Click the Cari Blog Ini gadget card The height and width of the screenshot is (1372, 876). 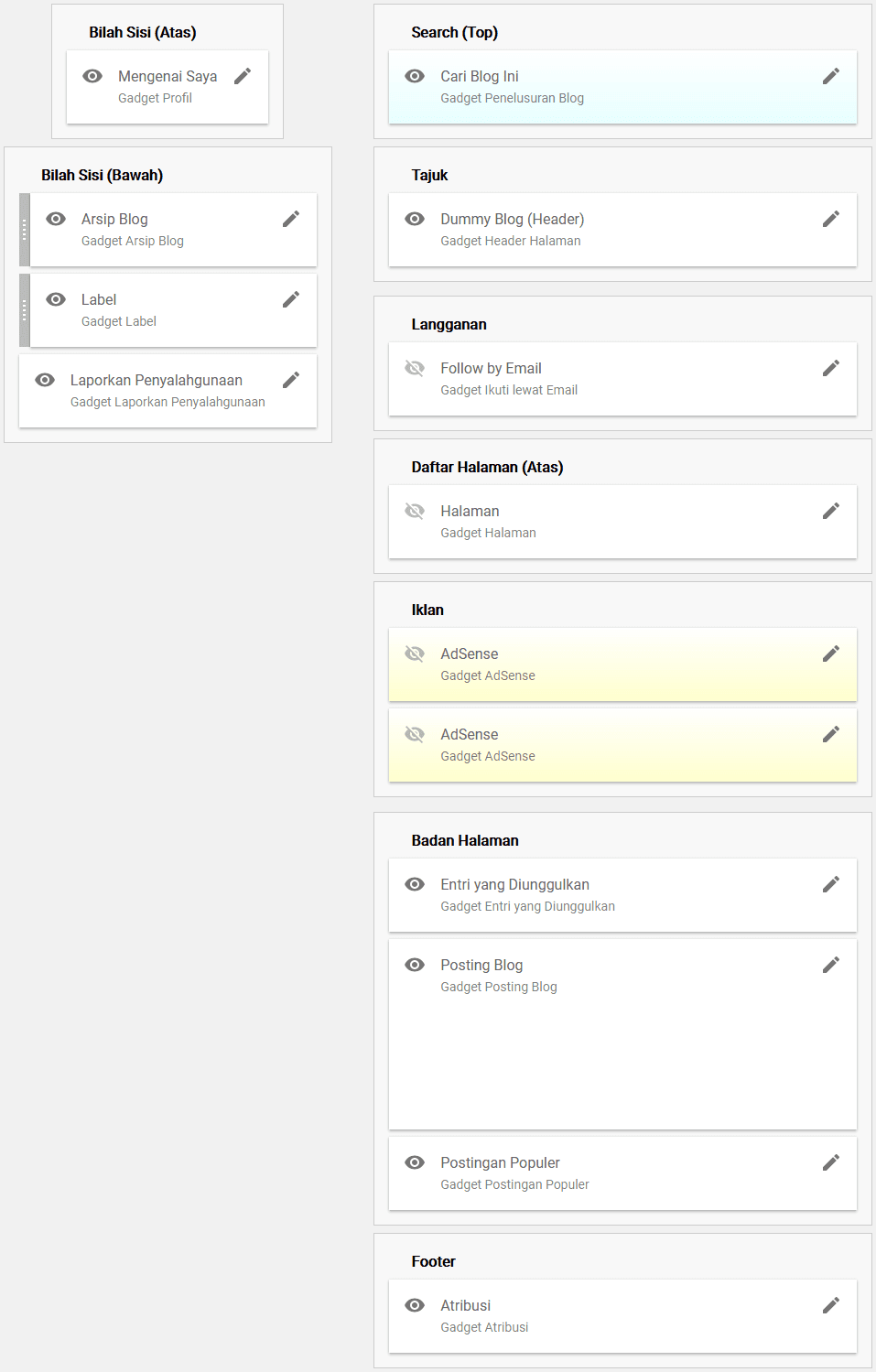[x=622, y=87]
